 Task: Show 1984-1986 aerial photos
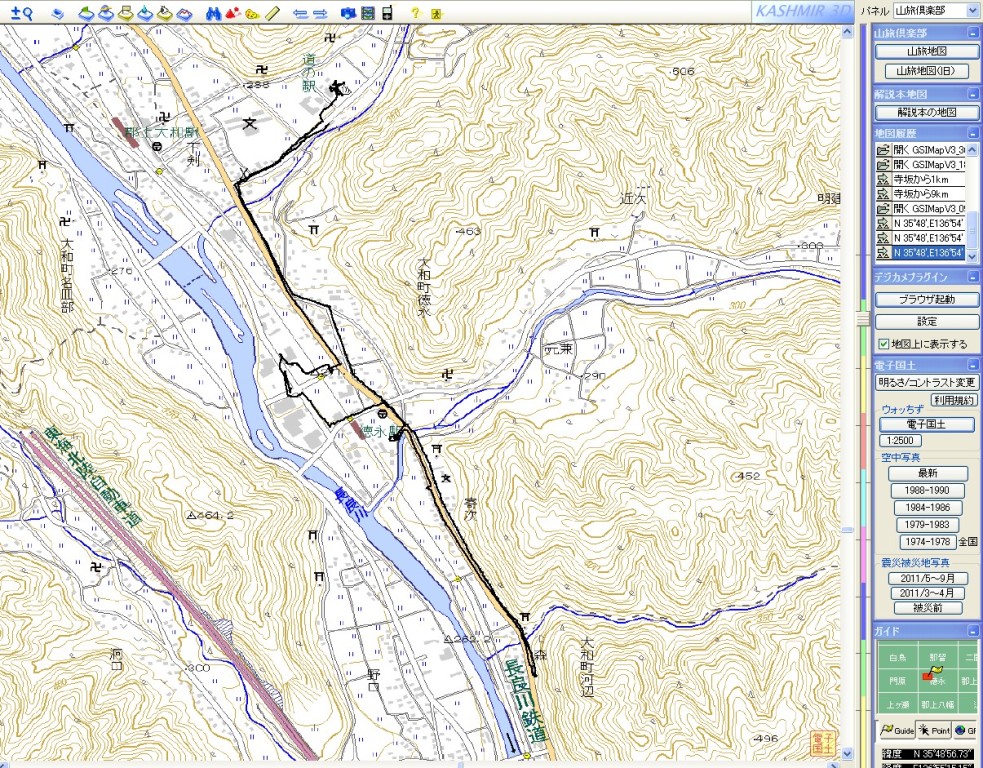pos(927,507)
